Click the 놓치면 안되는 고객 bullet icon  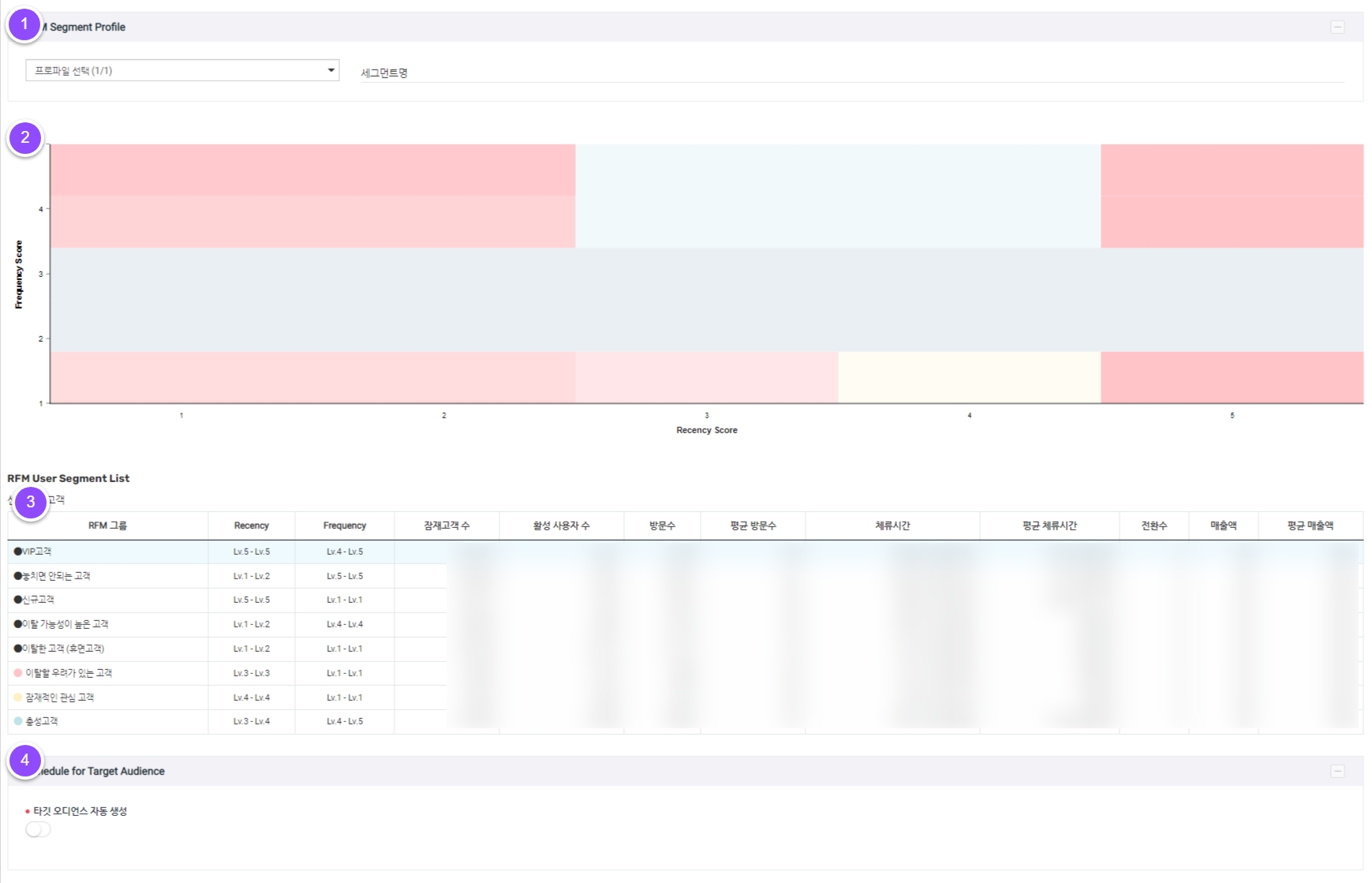point(18,576)
